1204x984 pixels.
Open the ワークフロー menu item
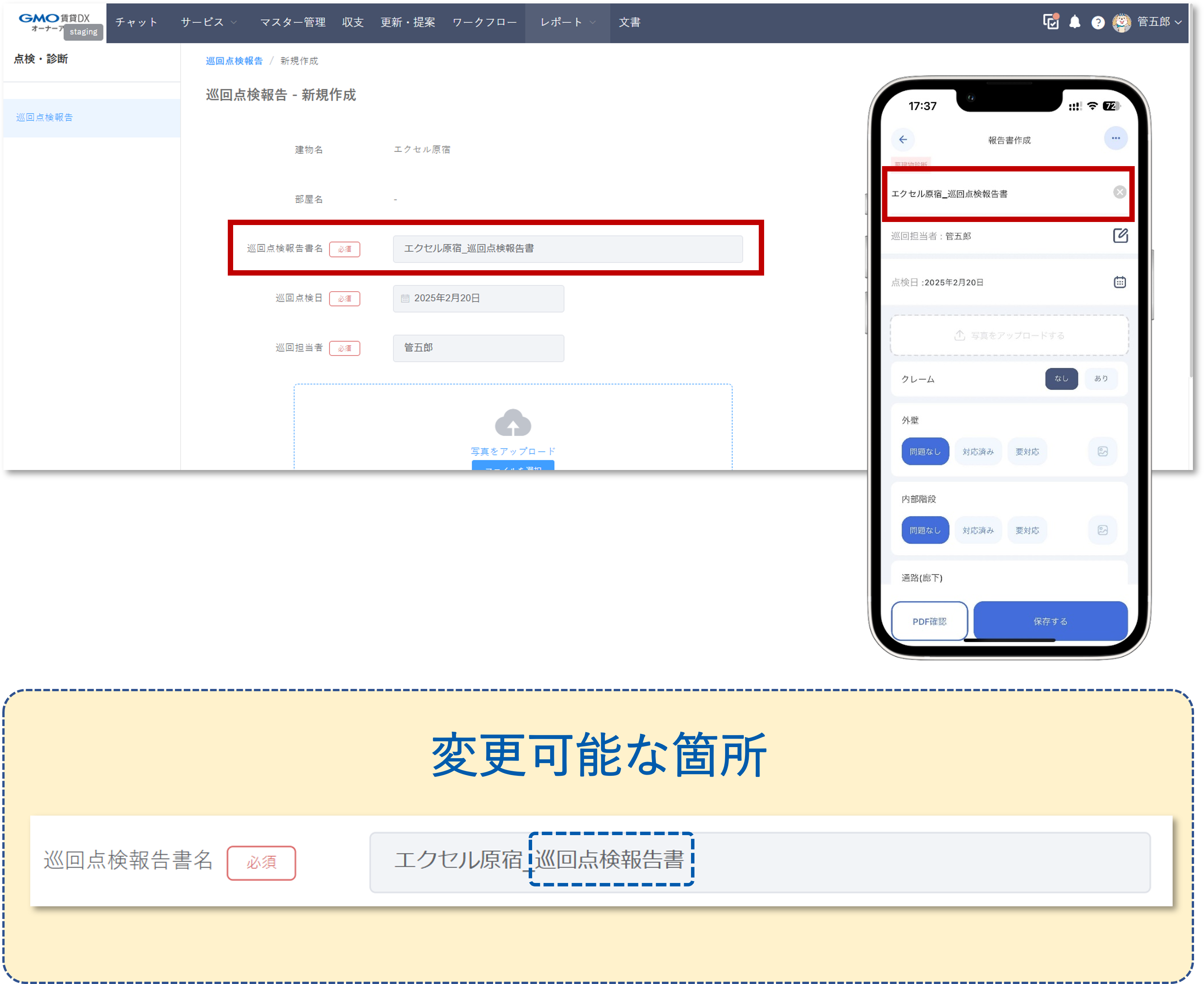[x=484, y=22]
